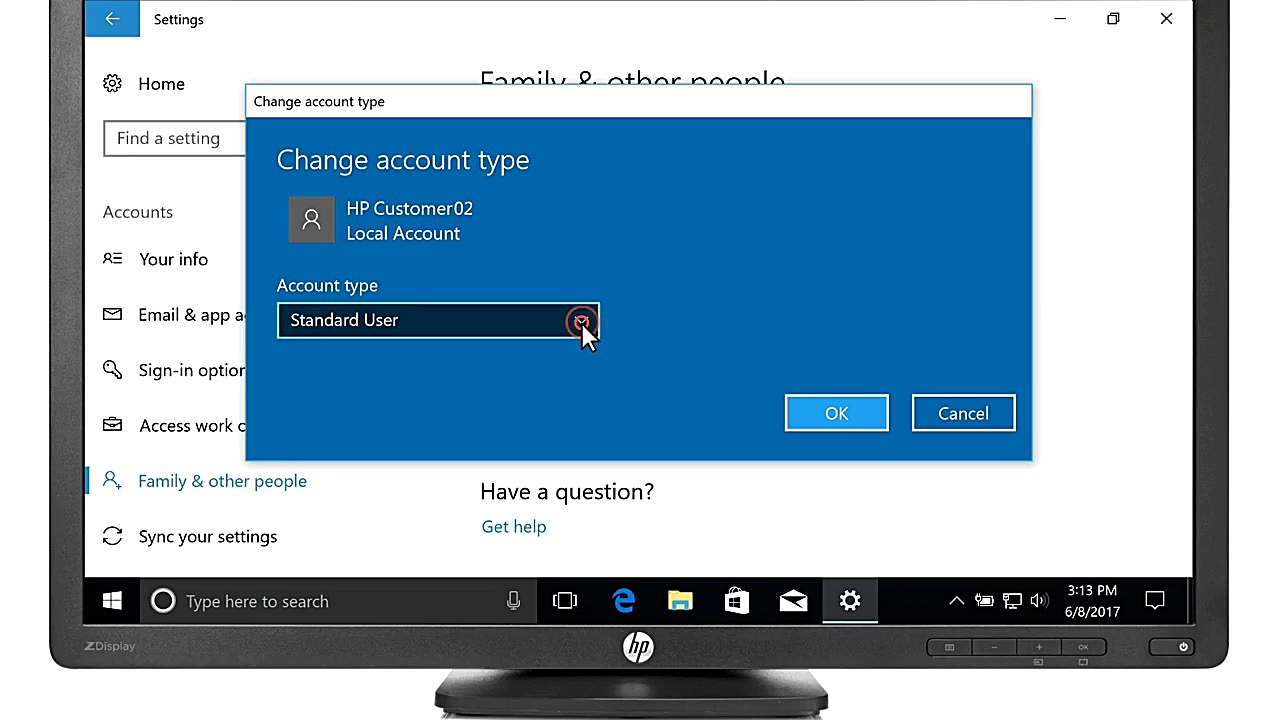Show hidden system tray icons
Image resolution: width=1280 pixels, height=720 pixels.
[x=957, y=601]
